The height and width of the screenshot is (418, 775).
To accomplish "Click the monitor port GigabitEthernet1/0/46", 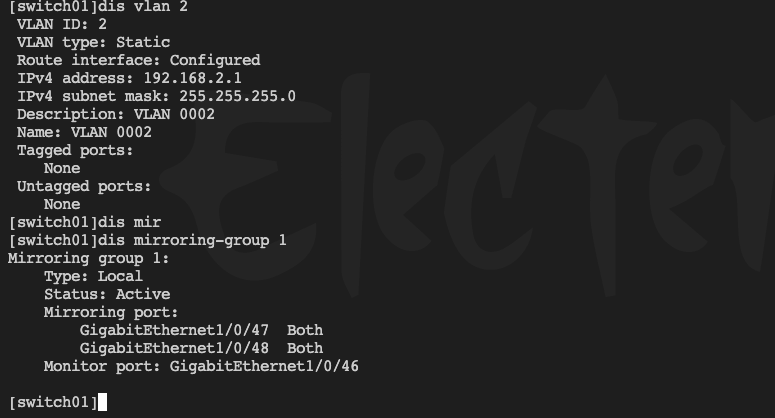I will click(264, 366).
